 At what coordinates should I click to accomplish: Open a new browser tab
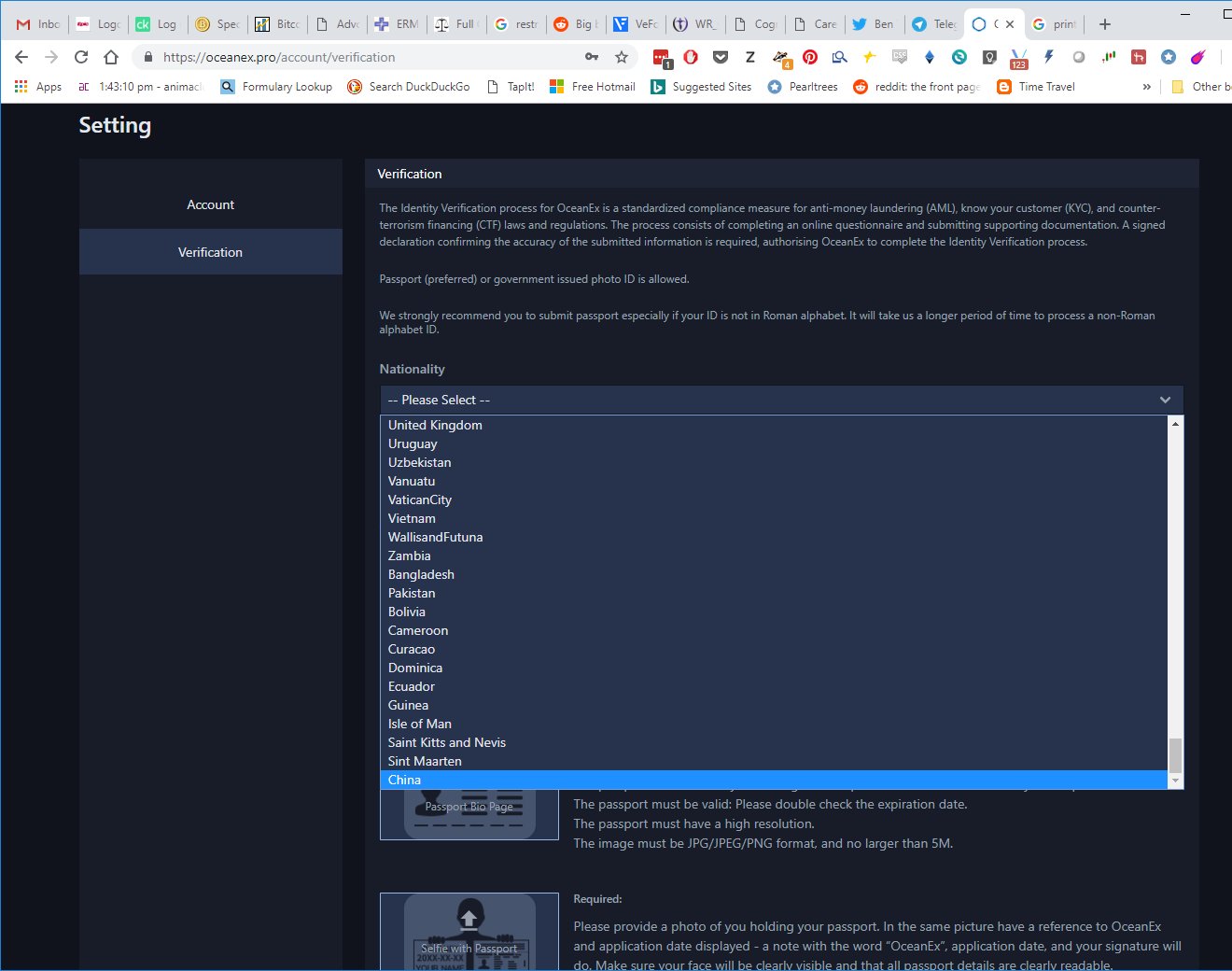coord(1105,24)
